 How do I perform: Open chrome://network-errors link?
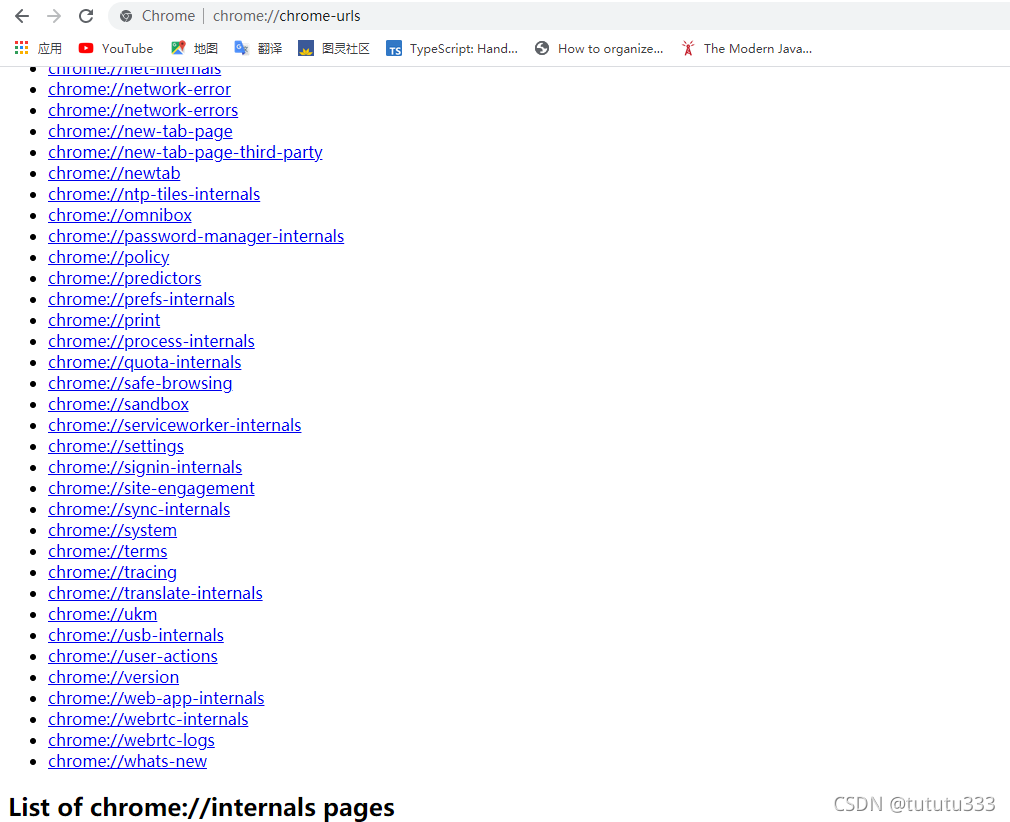(143, 110)
